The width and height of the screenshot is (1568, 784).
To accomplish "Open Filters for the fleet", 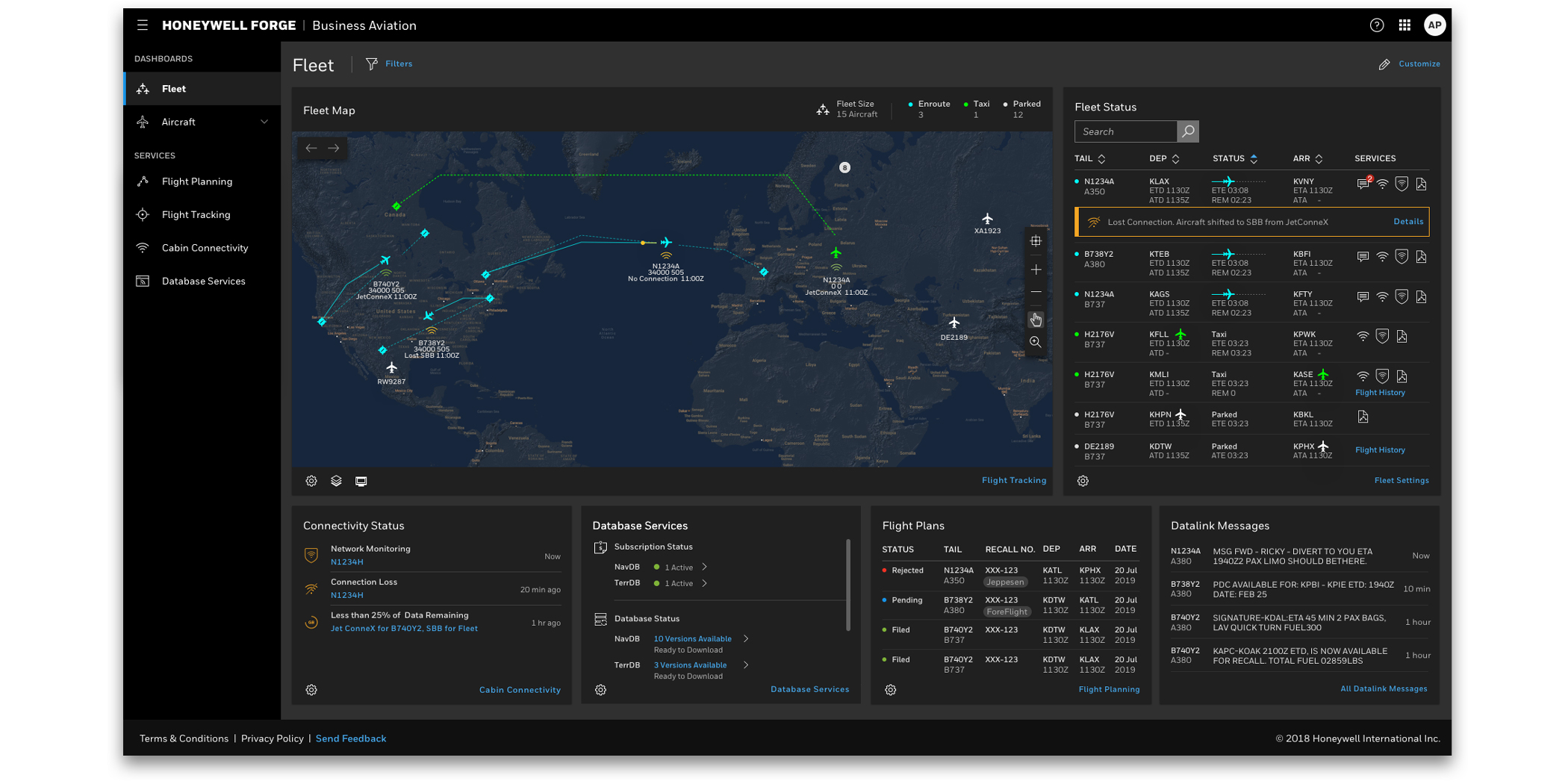I will (390, 64).
